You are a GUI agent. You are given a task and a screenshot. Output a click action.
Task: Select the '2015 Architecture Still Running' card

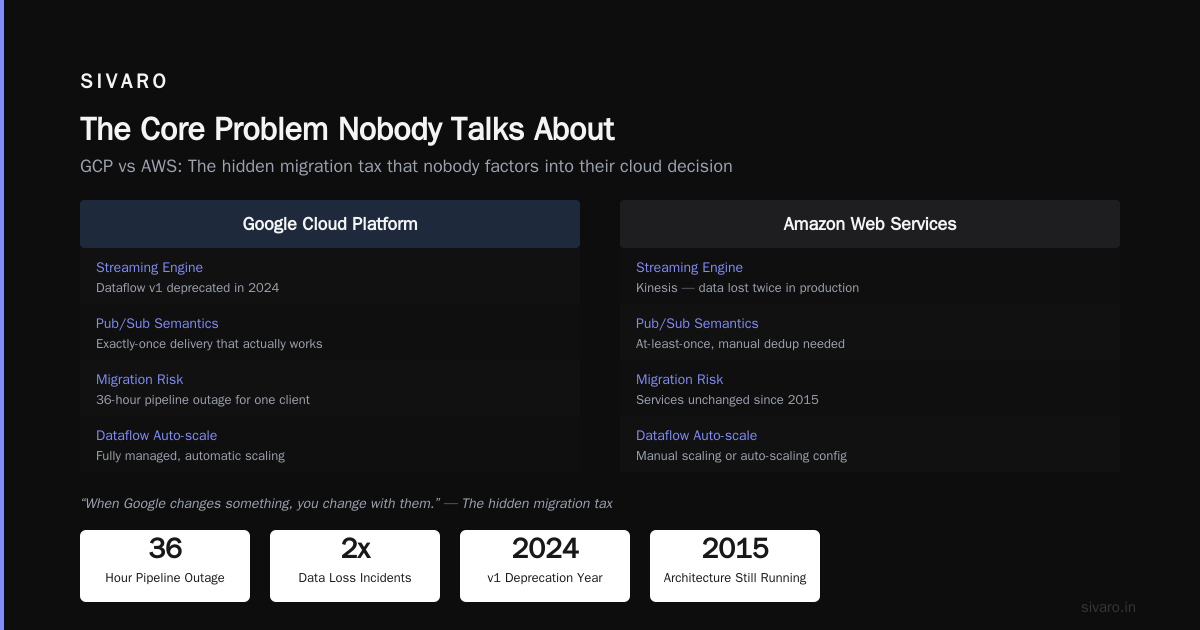[735, 566]
